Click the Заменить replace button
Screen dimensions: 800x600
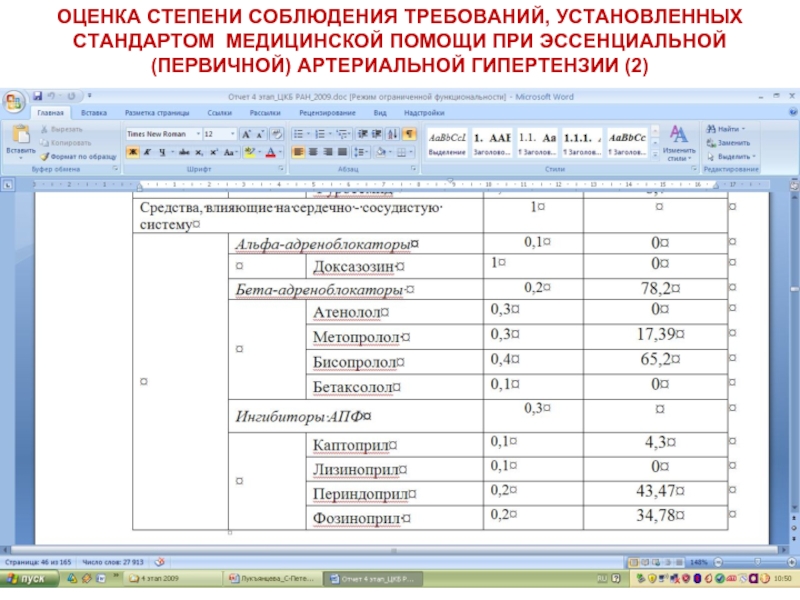click(729, 143)
